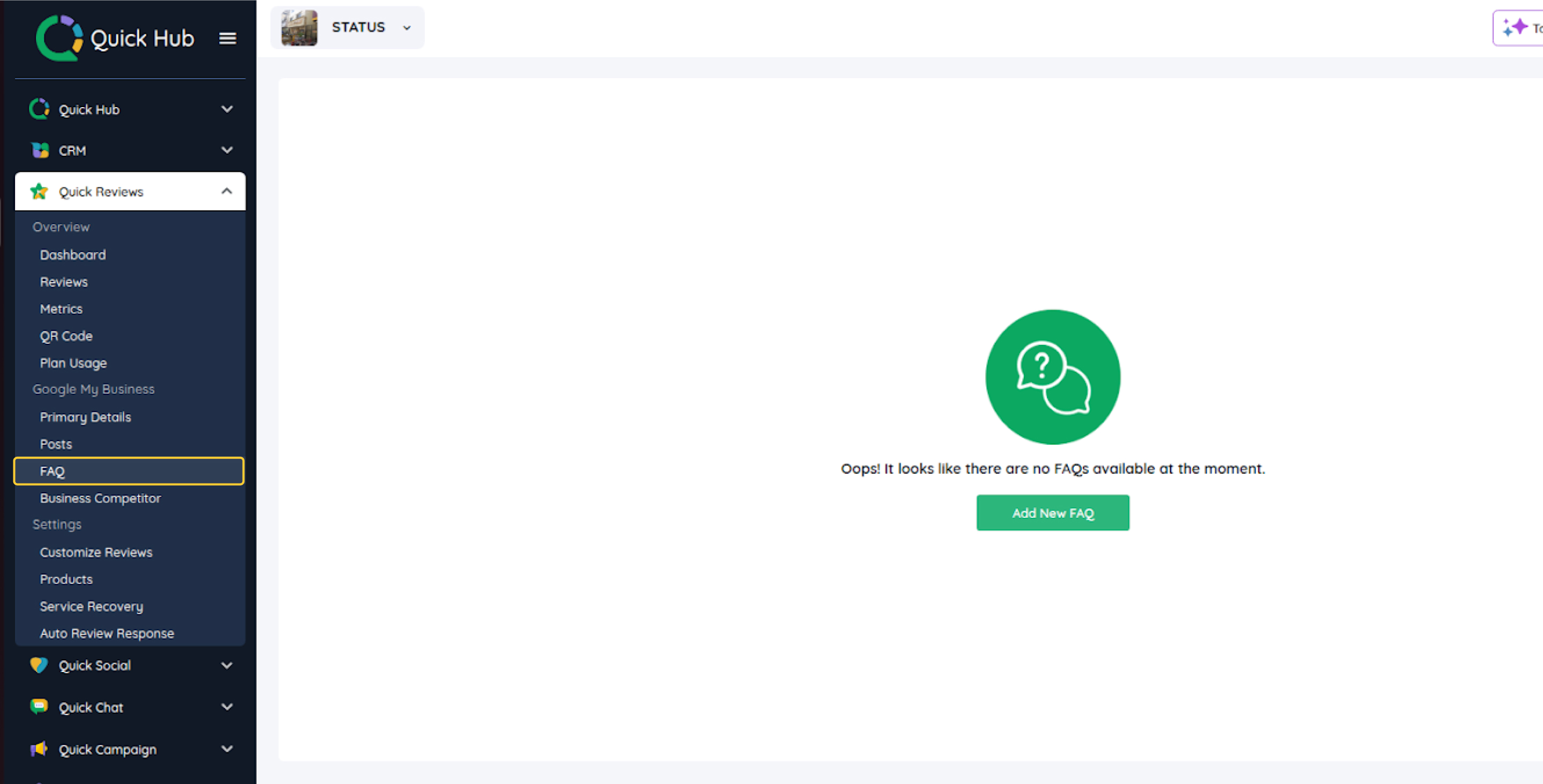This screenshot has height=784, width=1543.
Task: Expand the Quick Hub sidebar section
Action: click(227, 109)
